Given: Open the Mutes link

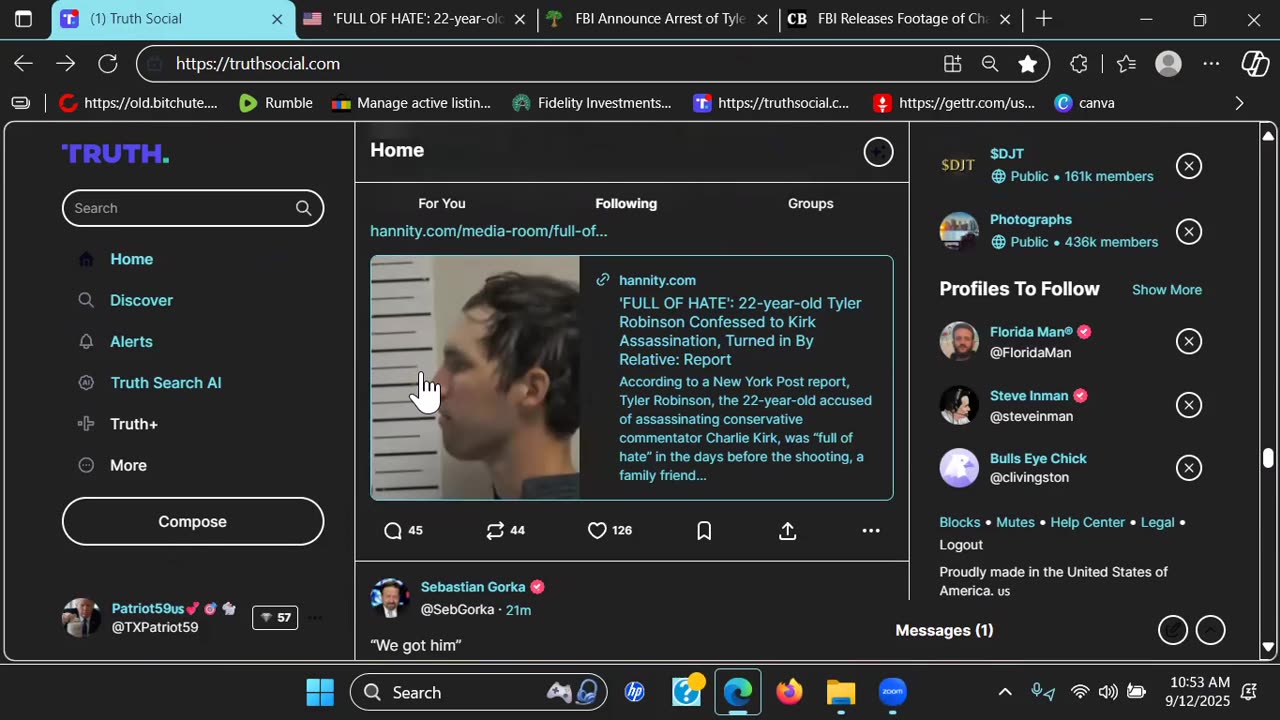Looking at the screenshot, I should pos(1015,522).
